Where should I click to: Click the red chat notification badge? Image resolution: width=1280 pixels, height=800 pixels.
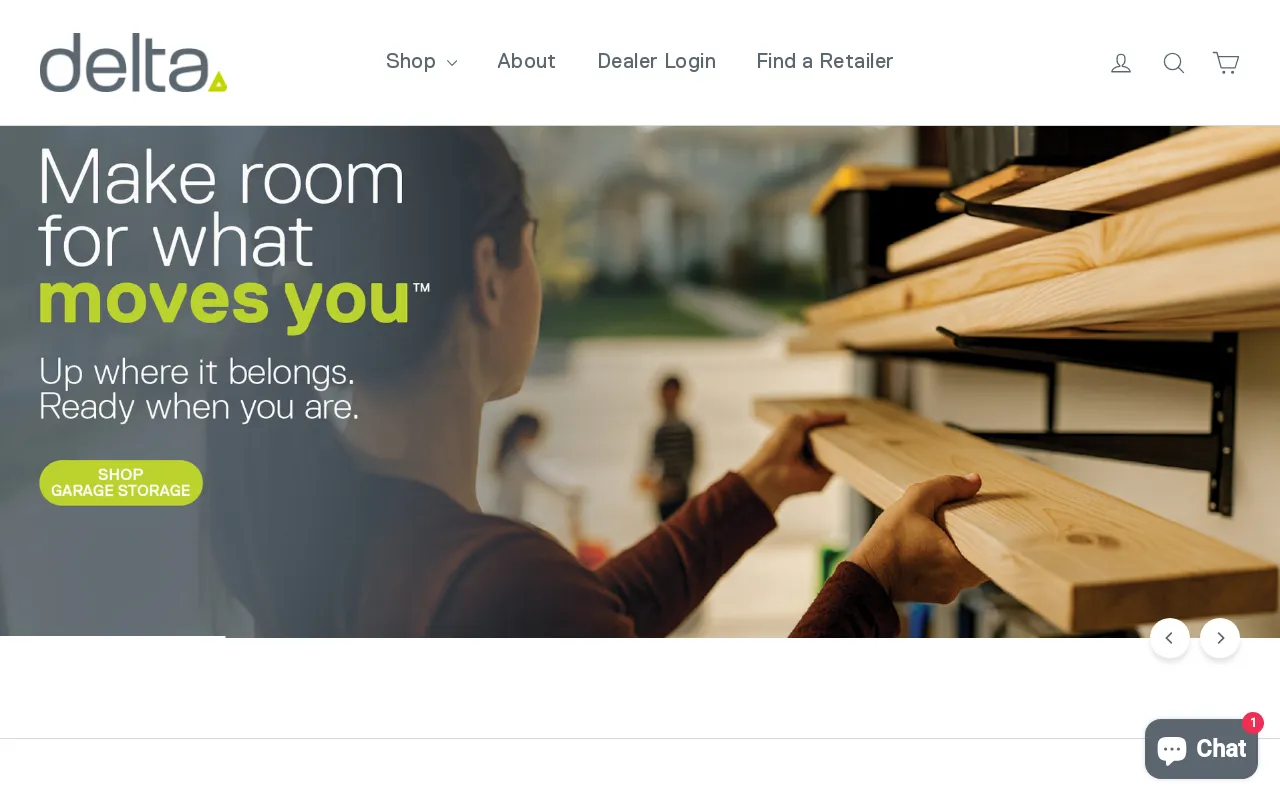click(1253, 722)
